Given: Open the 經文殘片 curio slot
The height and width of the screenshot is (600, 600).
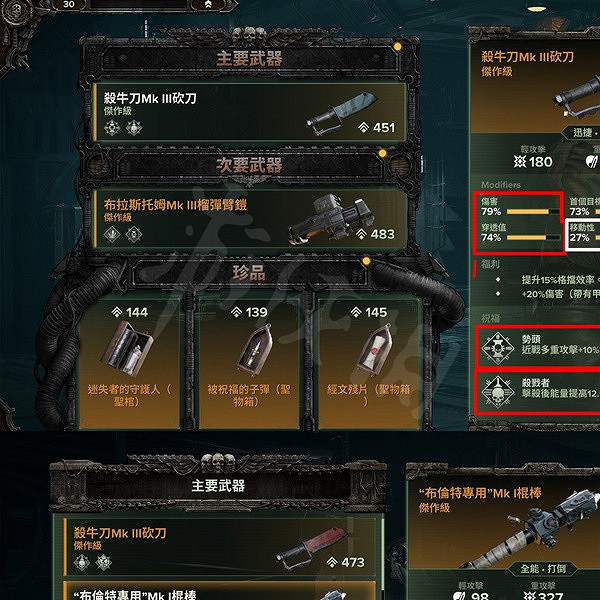Looking at the screenshot, I should click(368, 364).
